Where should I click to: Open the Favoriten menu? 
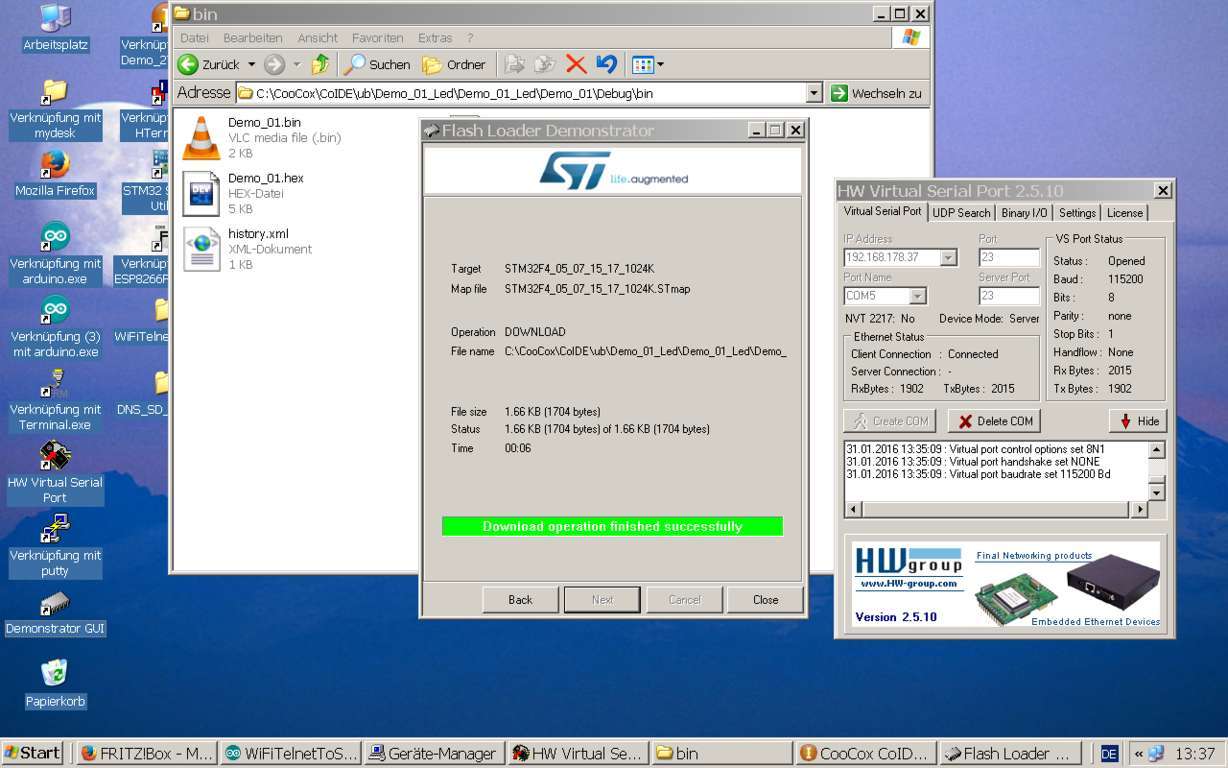(378, 38)
